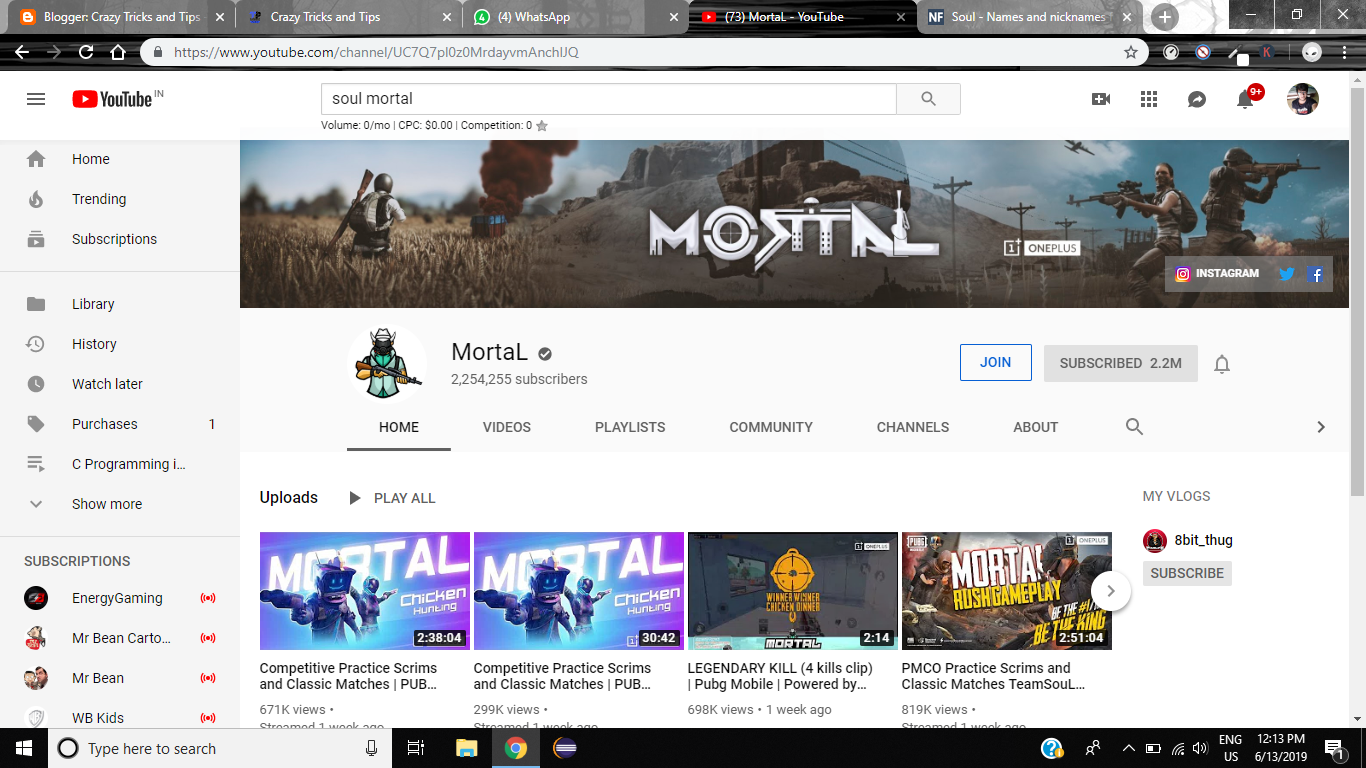Switch to the CHANNELS tab
Viewport: 1366px width, 768px height.
click(913, 427)
